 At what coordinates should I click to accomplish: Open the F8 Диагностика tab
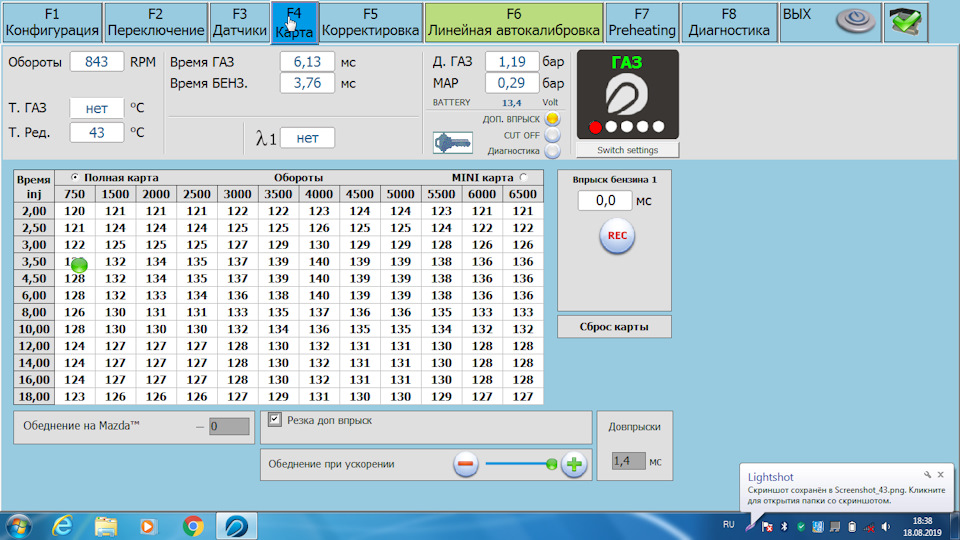tap(729, 22)
